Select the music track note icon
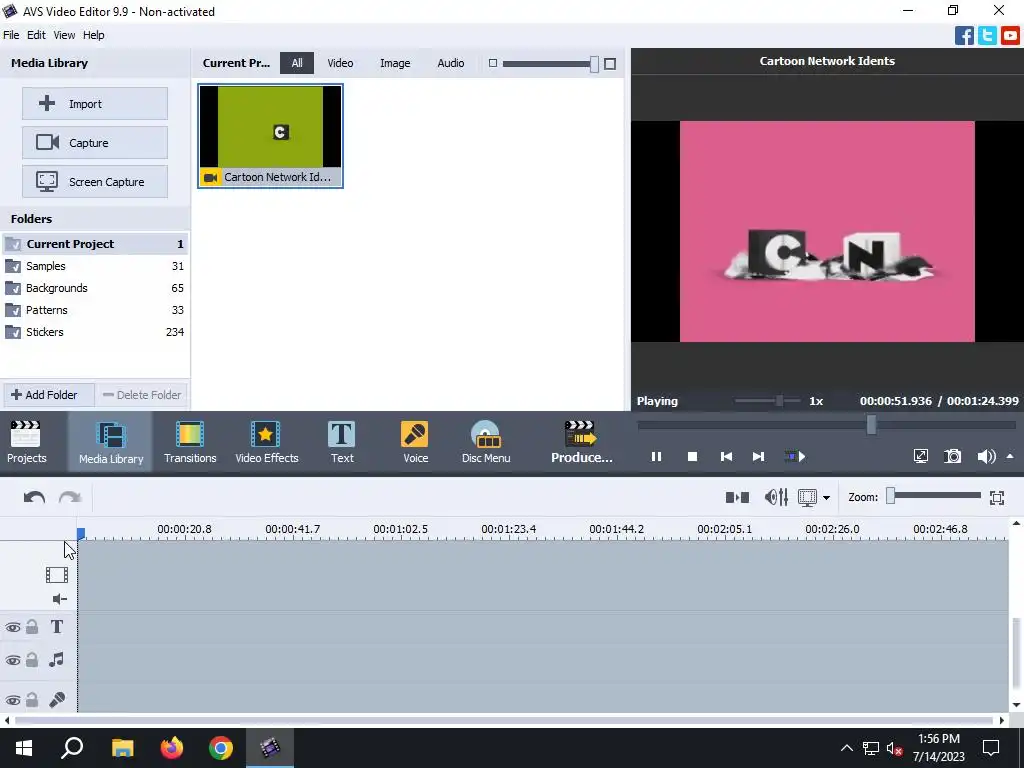1024x768 pixels. tap(57, 660)
